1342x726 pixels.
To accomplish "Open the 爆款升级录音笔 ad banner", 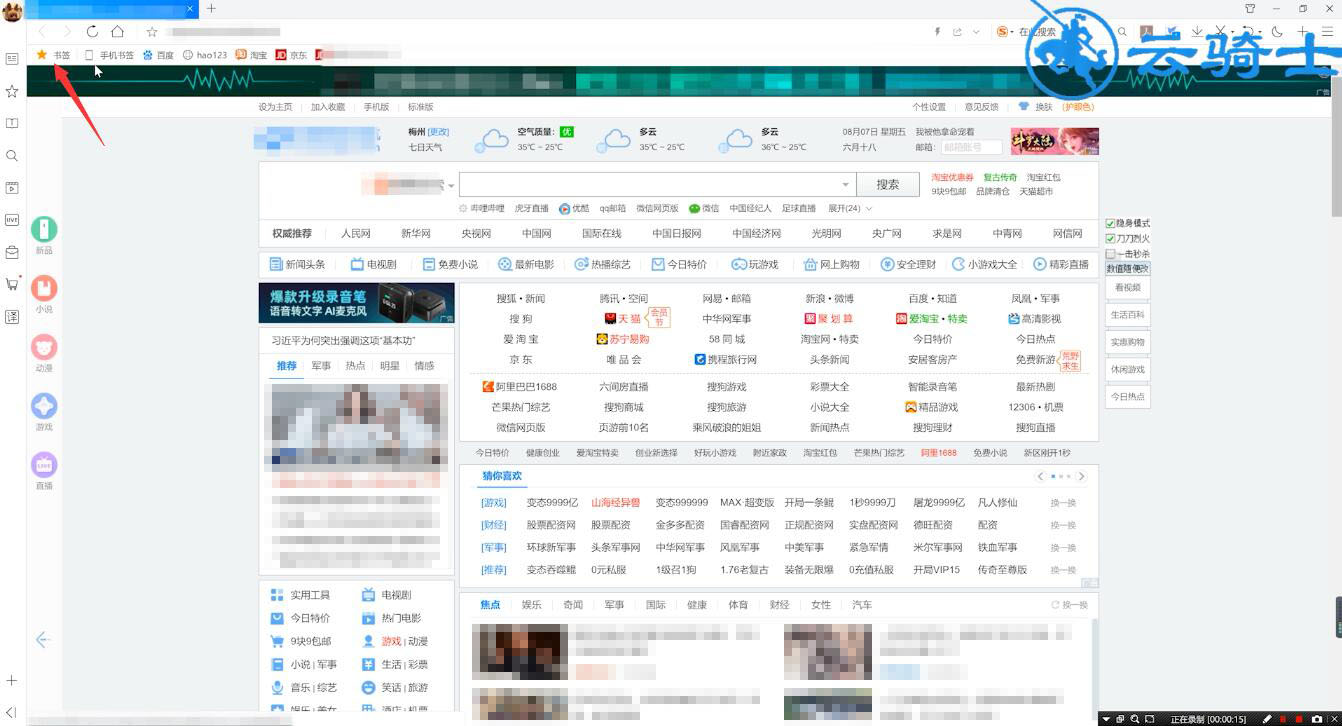I will (356, 303).
